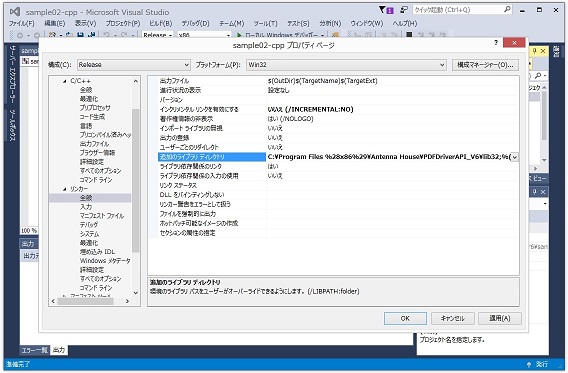
Task: Click inside the Quick Launch search field
Action: click(x=458, y=10)
